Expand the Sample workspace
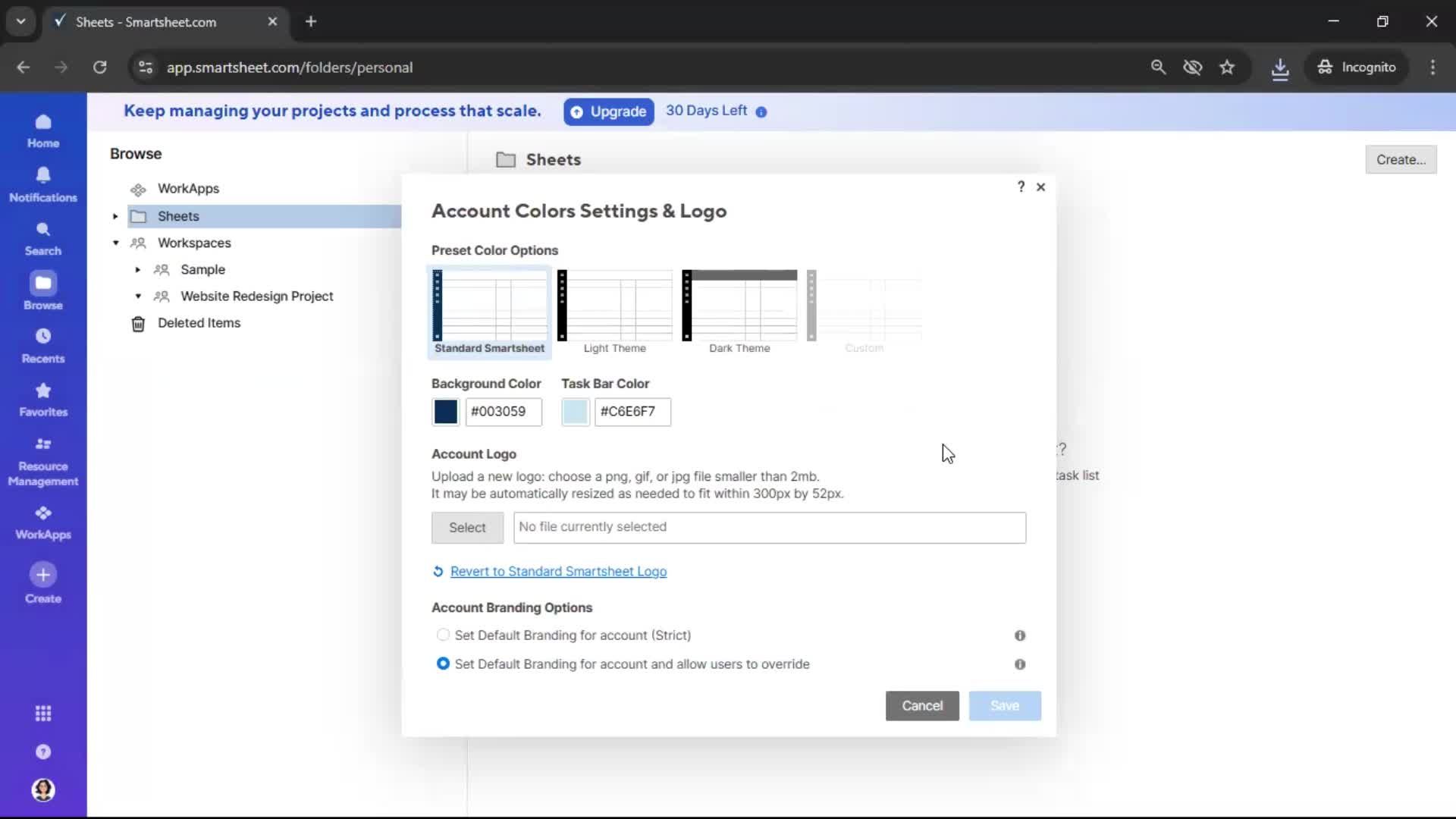Viewport: 1456px width, 819px height. coord(137,269)
